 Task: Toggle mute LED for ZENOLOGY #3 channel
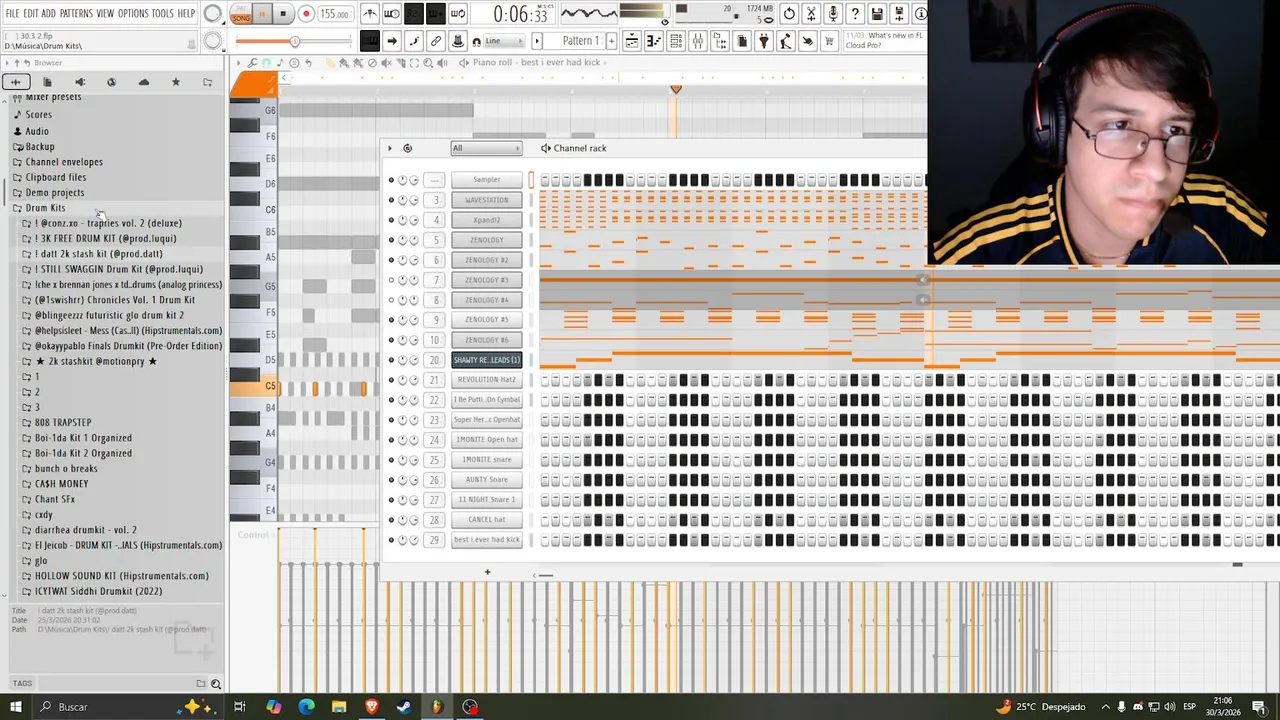coord(391,280)
